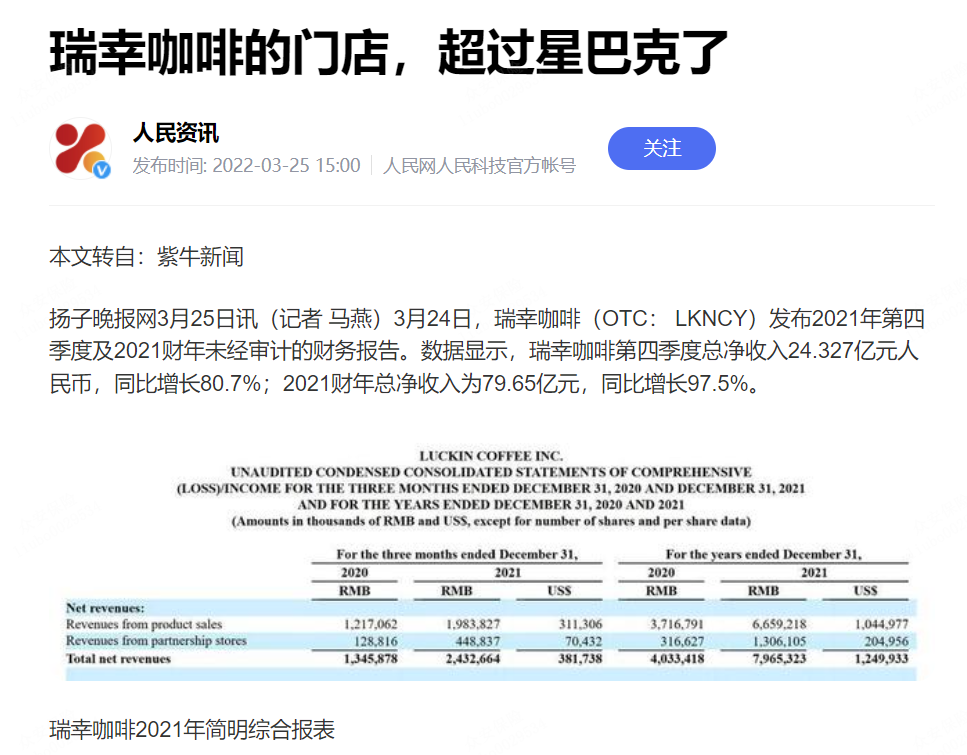Click the value 2,432,664 in the table
Viewport: 967px width, 755px height.
click(x=473, y=659)
